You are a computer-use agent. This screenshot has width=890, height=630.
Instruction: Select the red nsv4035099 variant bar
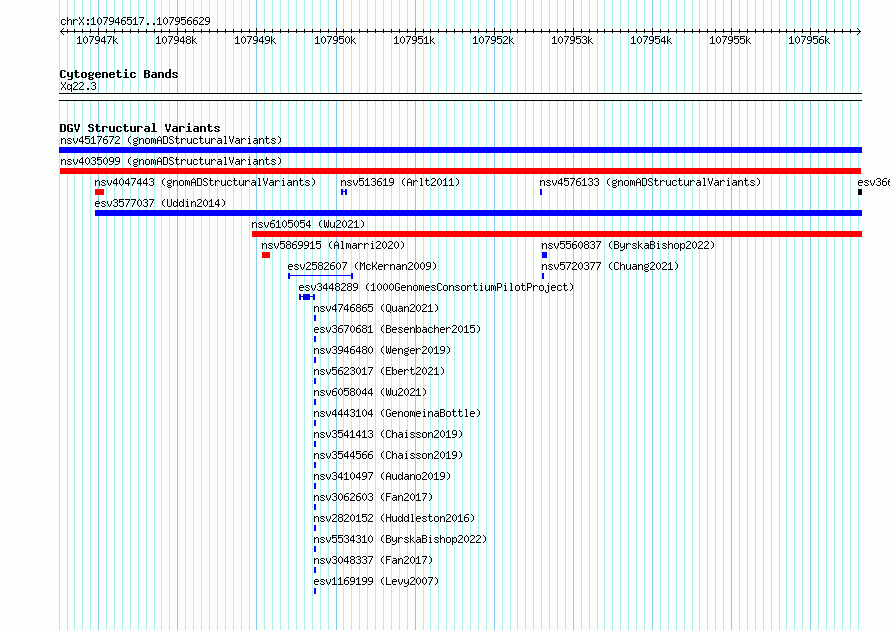pyautogui.click(x=460, y=171)
